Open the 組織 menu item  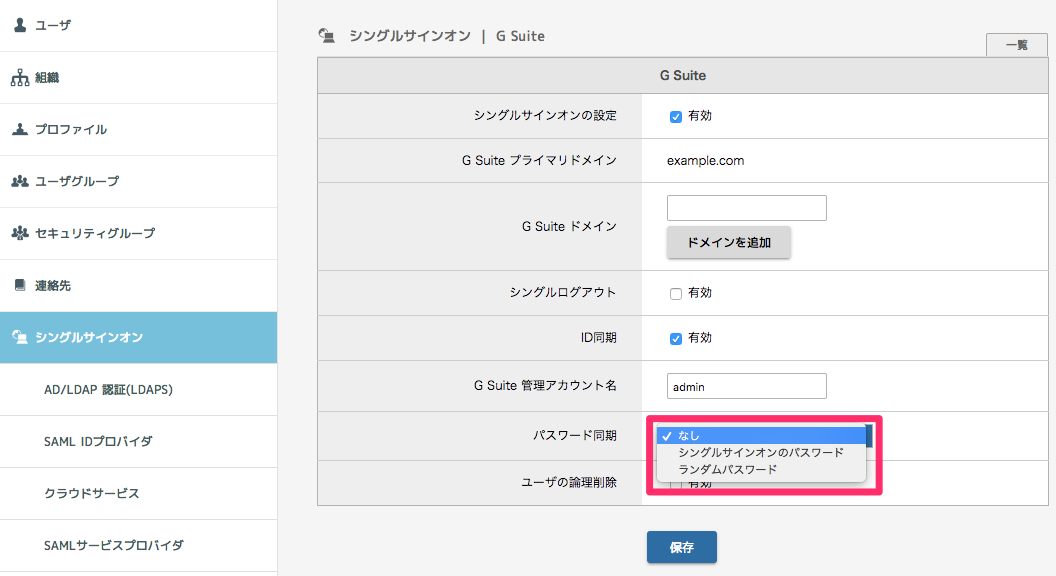[138, 77]
